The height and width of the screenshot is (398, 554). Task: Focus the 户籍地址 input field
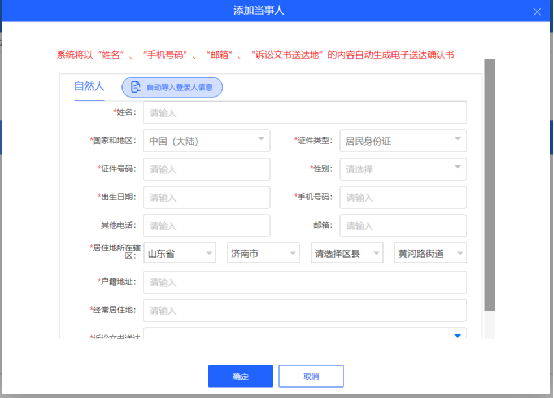[305, 282]
